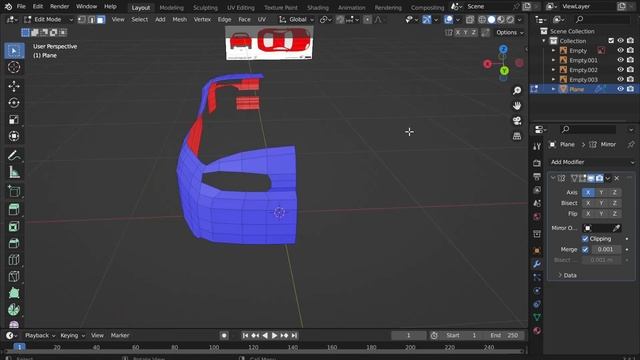Image resolution: width=640 pixels, height=360 pixels.
Task: Click the pan view hand icon
Action: [x=517, y=106]
